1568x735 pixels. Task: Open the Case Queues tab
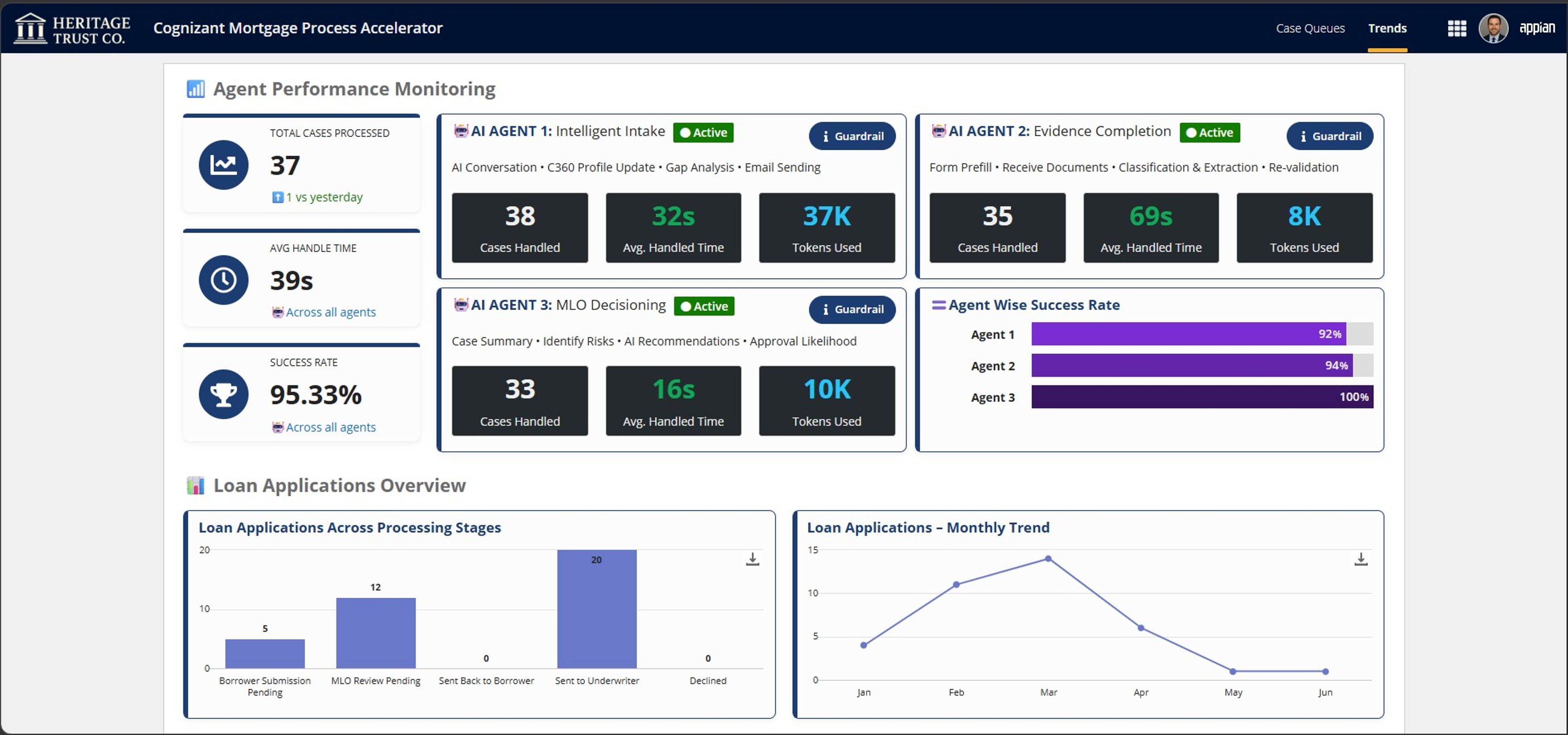tap(1310, 28)
